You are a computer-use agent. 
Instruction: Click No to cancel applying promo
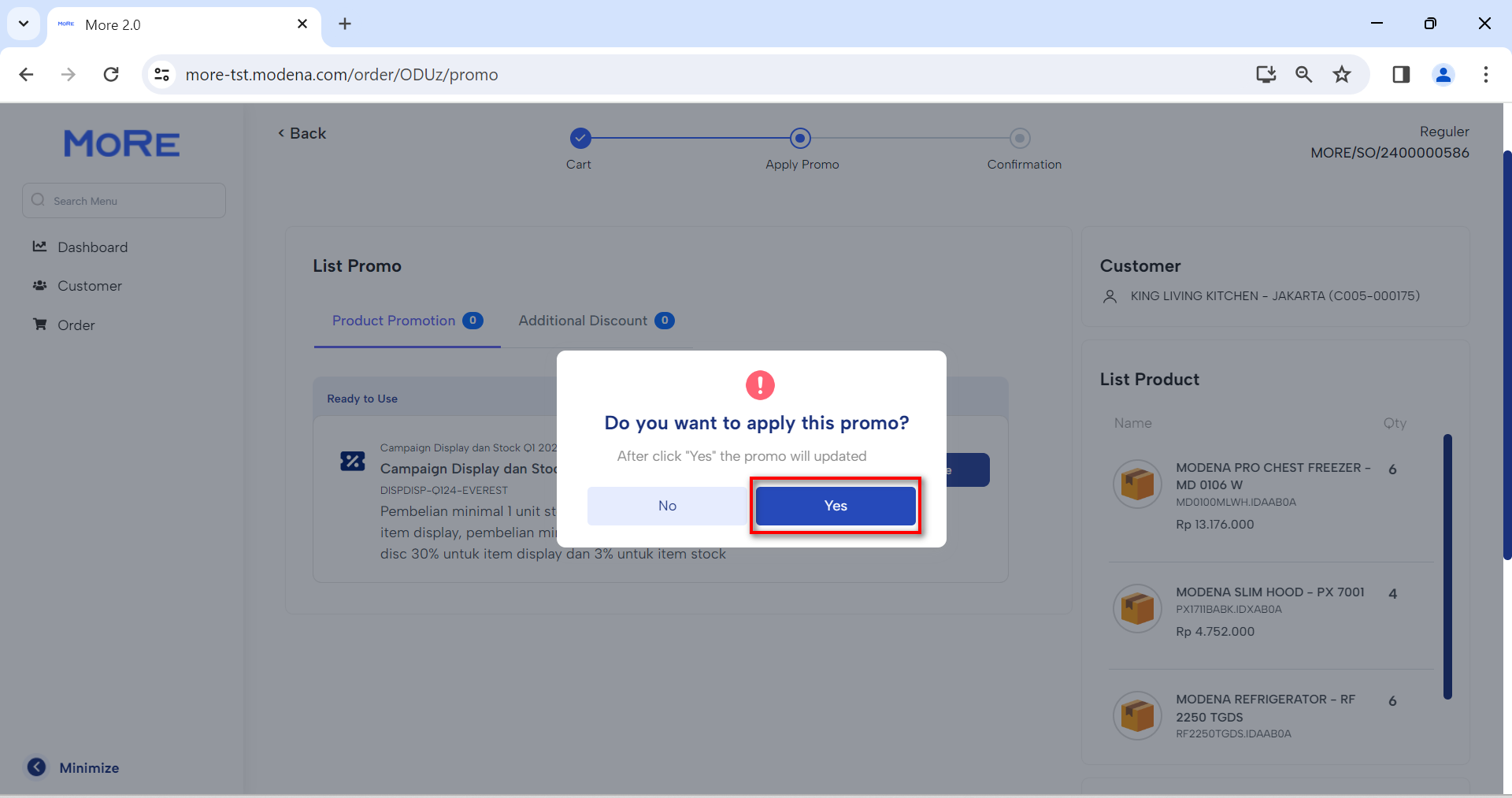coord(667,506)
